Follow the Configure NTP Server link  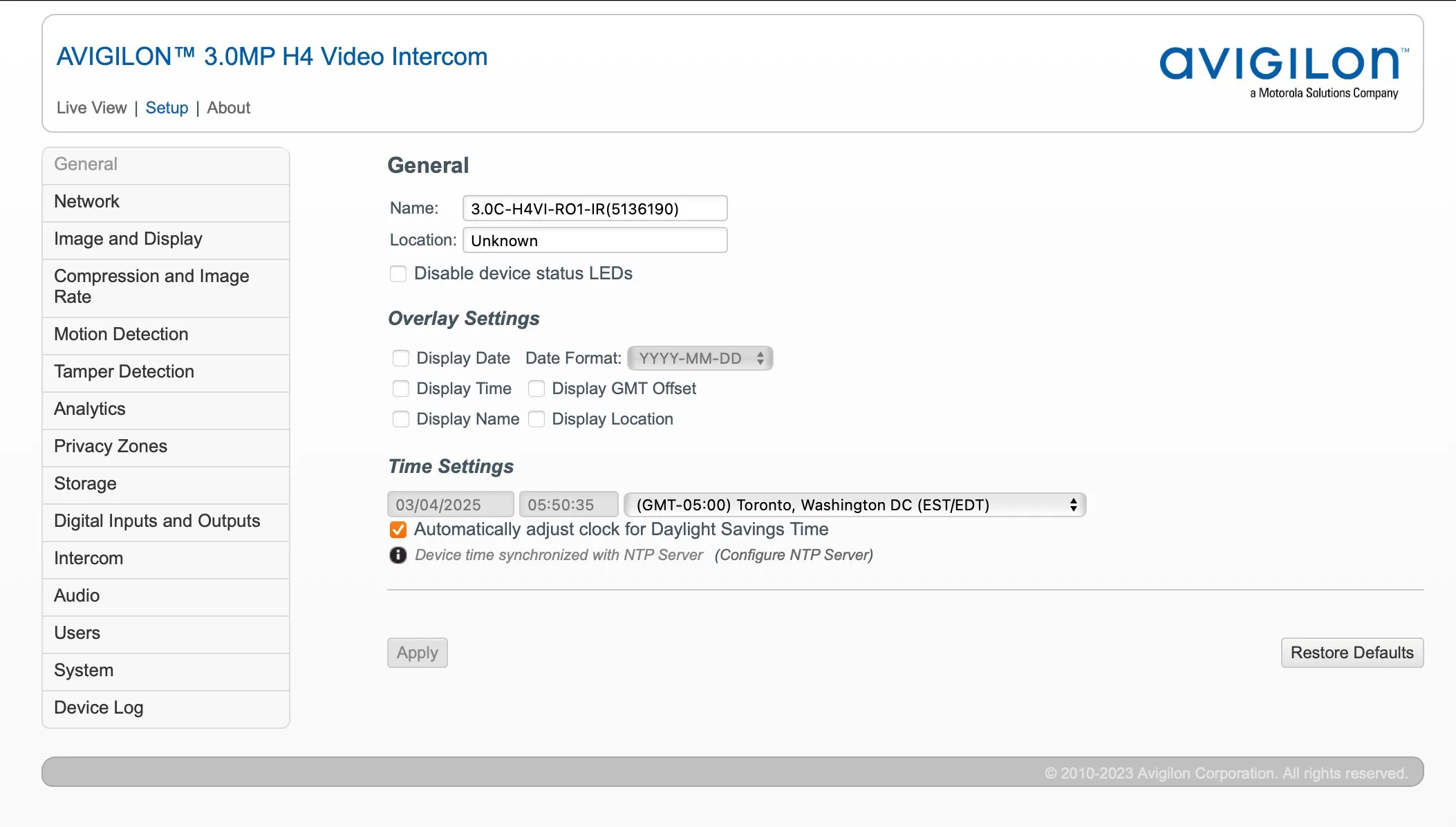pos(794,555)
